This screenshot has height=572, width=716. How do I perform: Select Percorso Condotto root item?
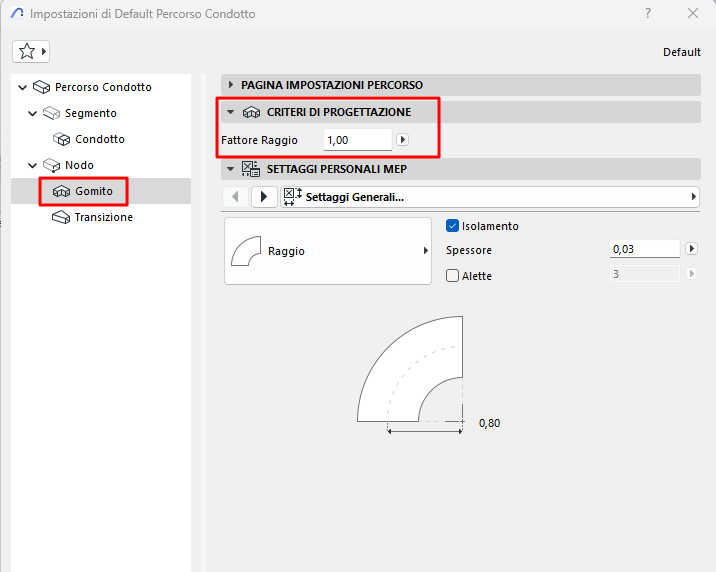(103, 87)
